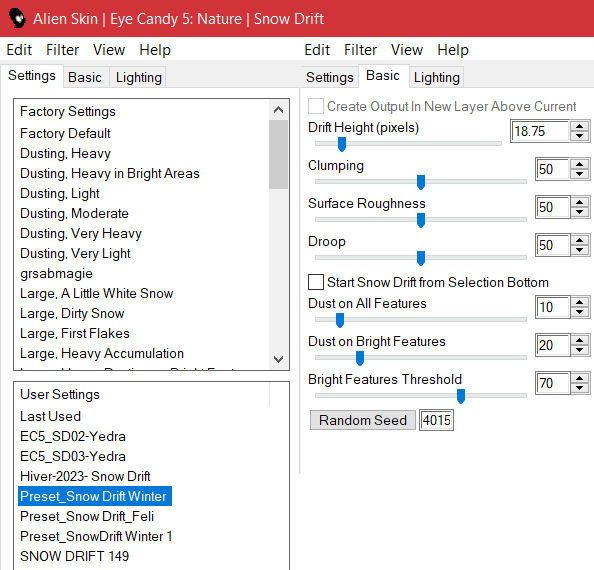The height and width of the screenshot is (570, 594).
Task: Click the Dust on All Features slider handle
Action: point(340,320)
